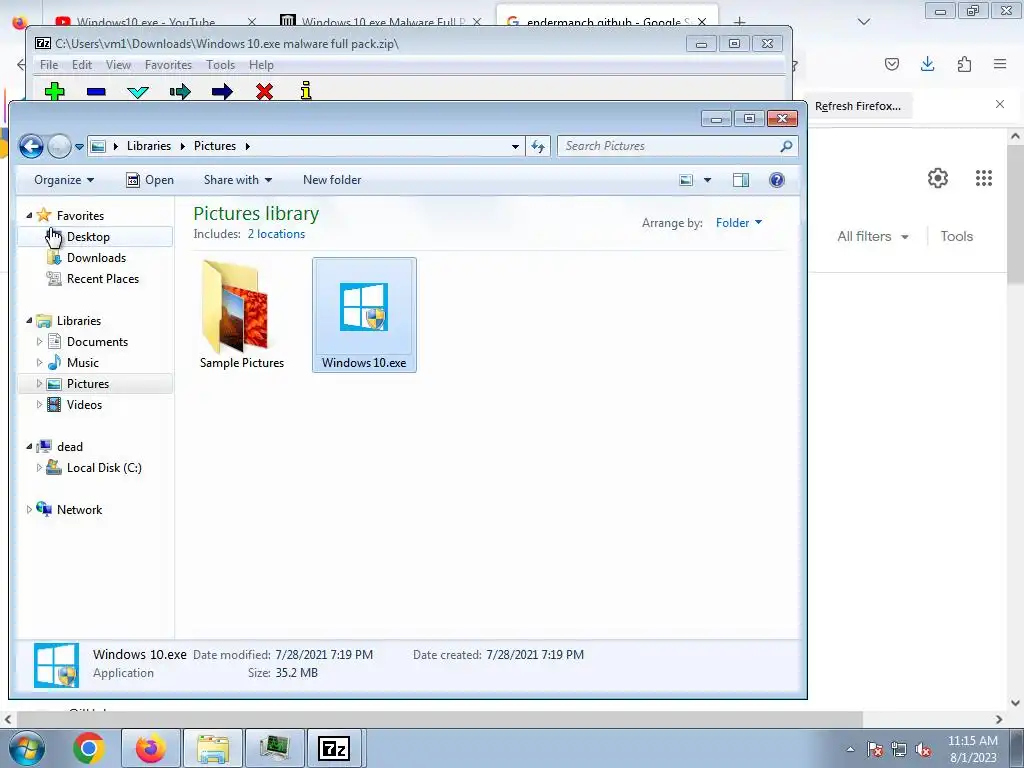Click the 7-Zip Move blue arrow icon
Viewport: 1024px width, 768px height.
(x=222, y=91)
